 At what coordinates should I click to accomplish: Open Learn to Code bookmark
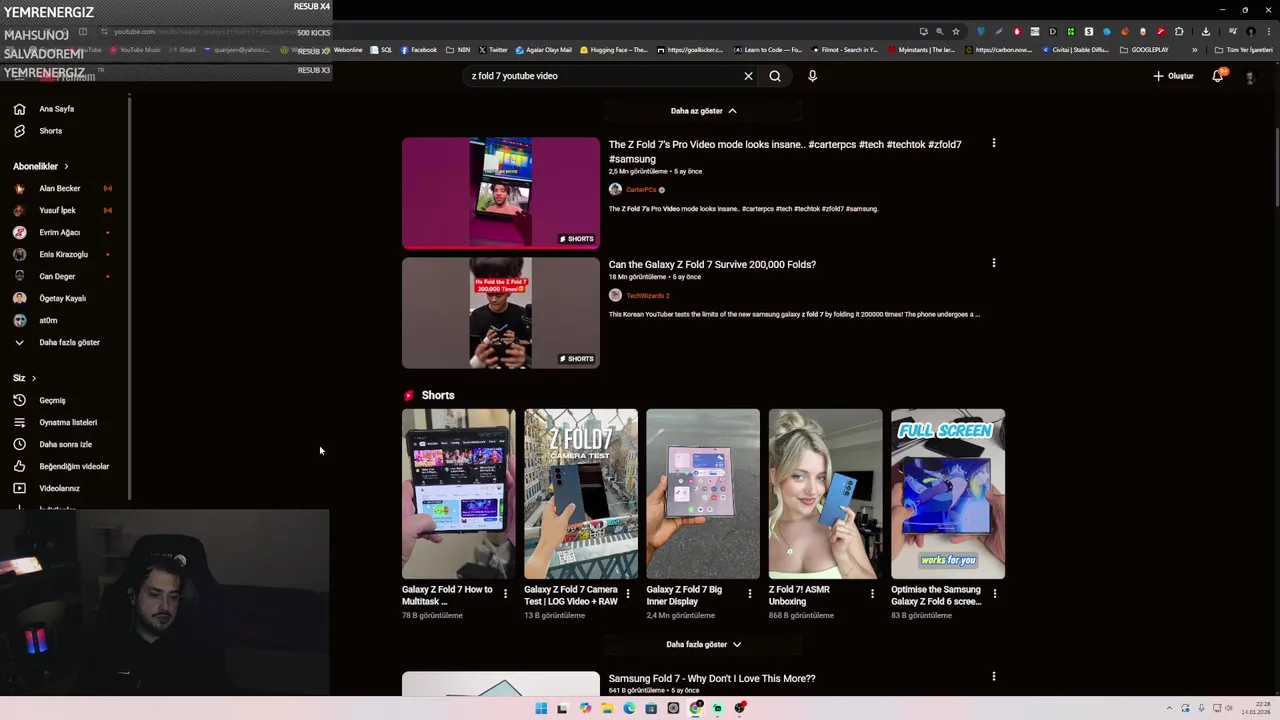[768, 50]
